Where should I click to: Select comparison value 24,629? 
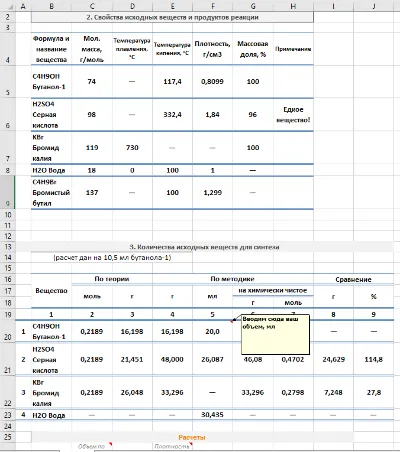click(333, 359)
